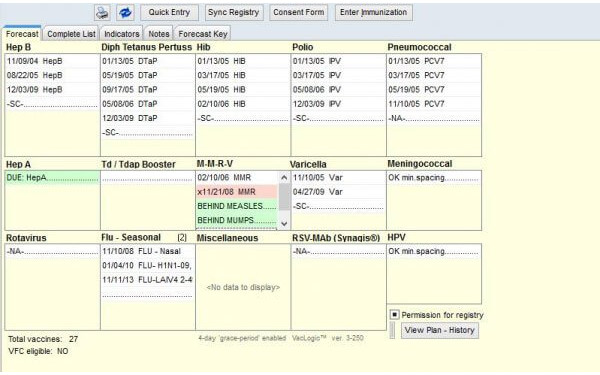Select the 01/04/10 FLU-H1N1-09 entry

coord(147,266)
